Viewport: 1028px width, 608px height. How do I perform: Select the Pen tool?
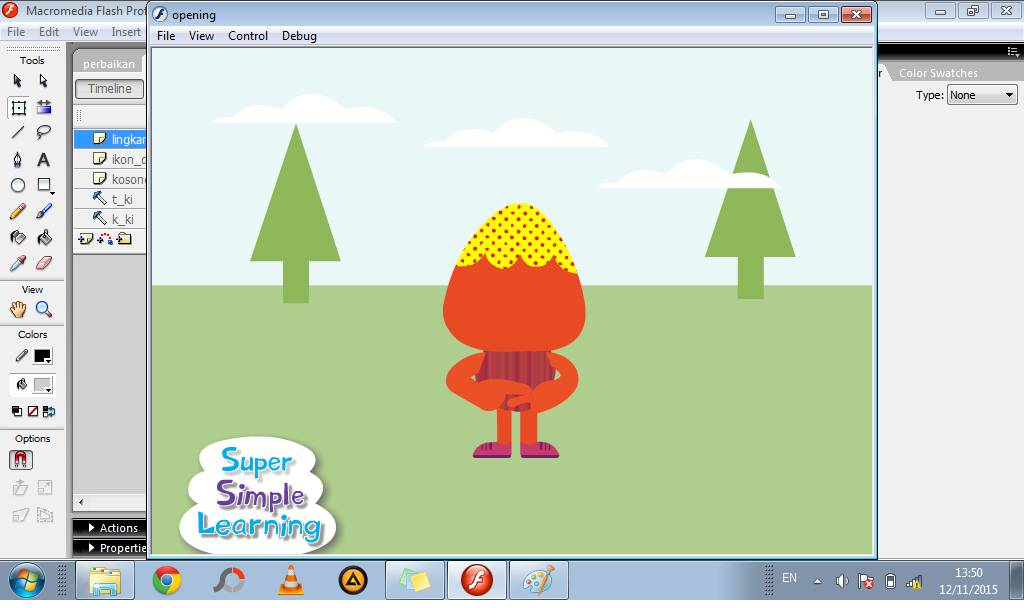click(x=18, y=159)
